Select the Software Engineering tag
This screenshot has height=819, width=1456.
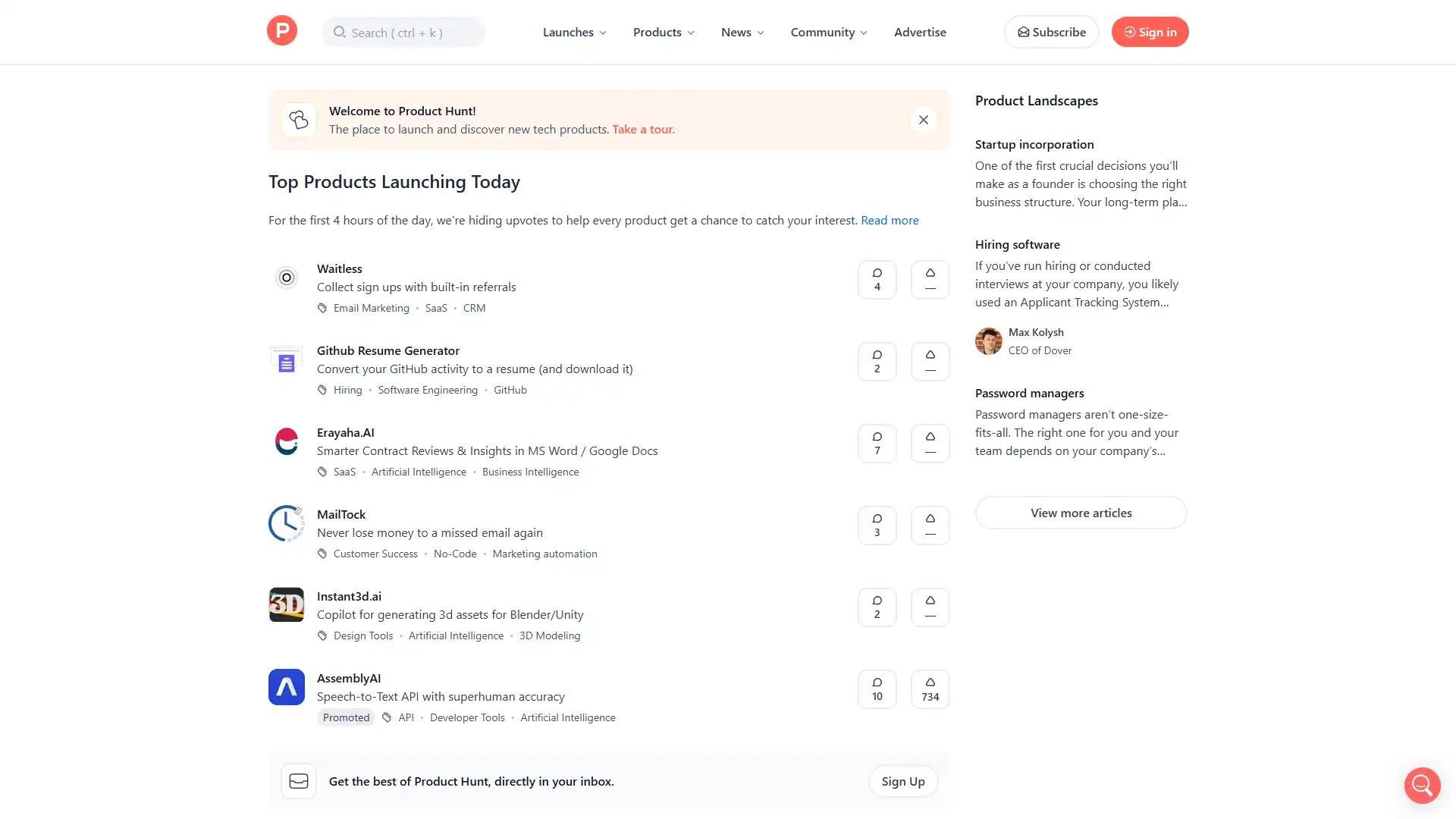(x=428, y=390)
